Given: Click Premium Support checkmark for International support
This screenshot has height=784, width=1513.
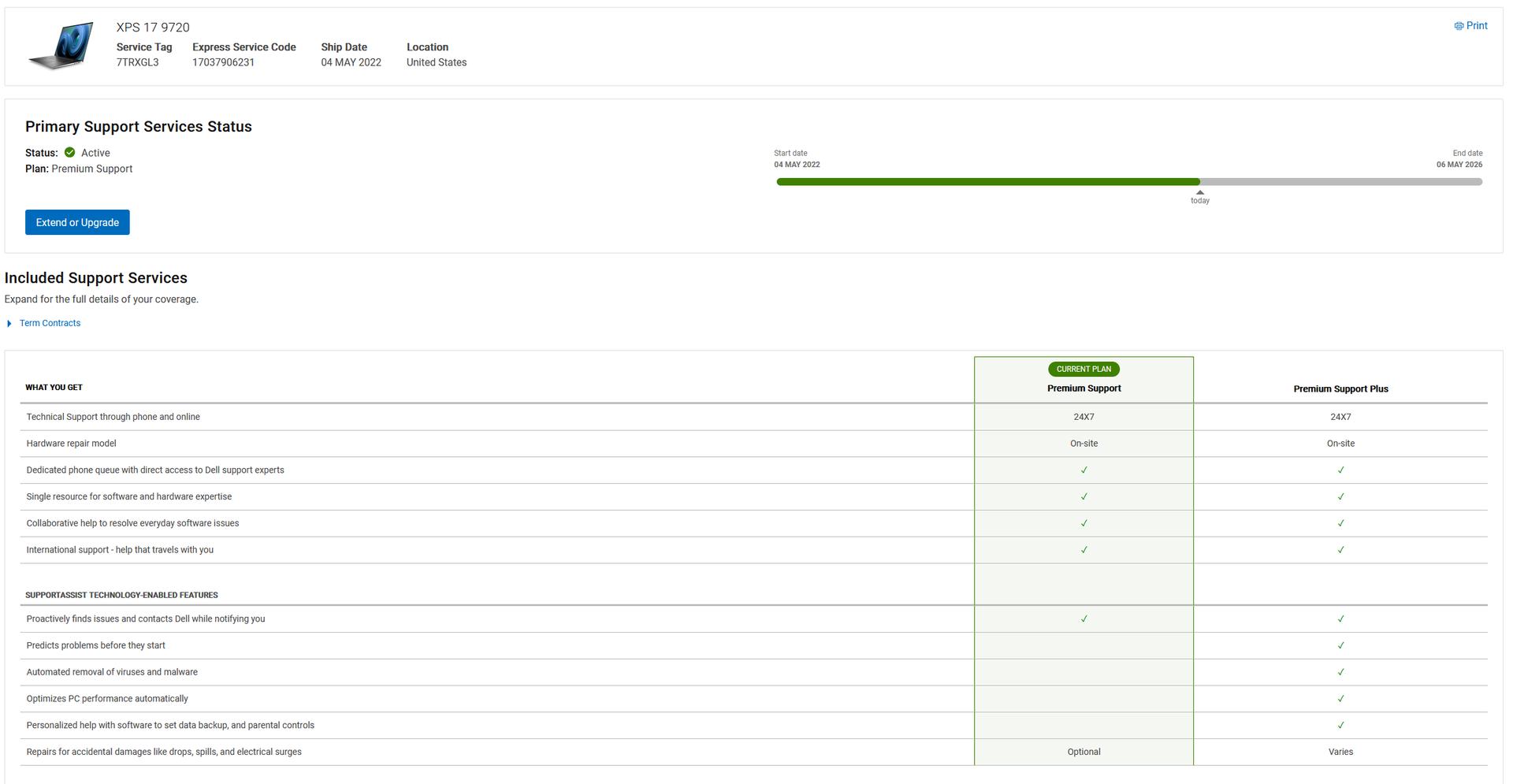Looking at the screenshot, I should pyautogui.click(x=1084, y=550).
